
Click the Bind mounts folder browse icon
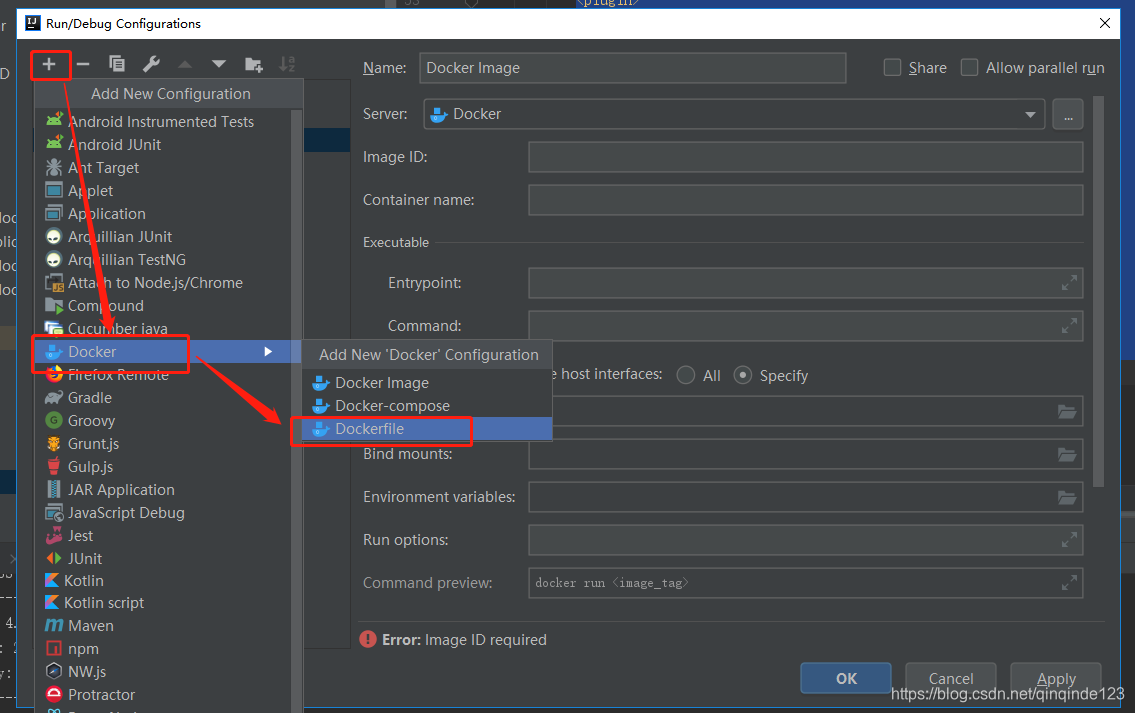[1067, 455]
